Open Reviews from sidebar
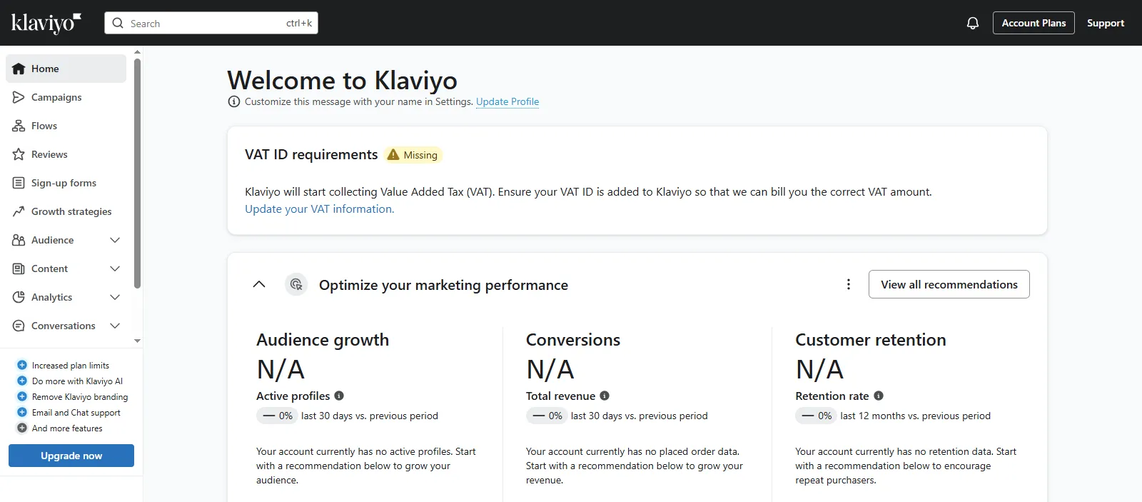The height and width of the screenshot is (502, 1142). (x=66, y=154)
